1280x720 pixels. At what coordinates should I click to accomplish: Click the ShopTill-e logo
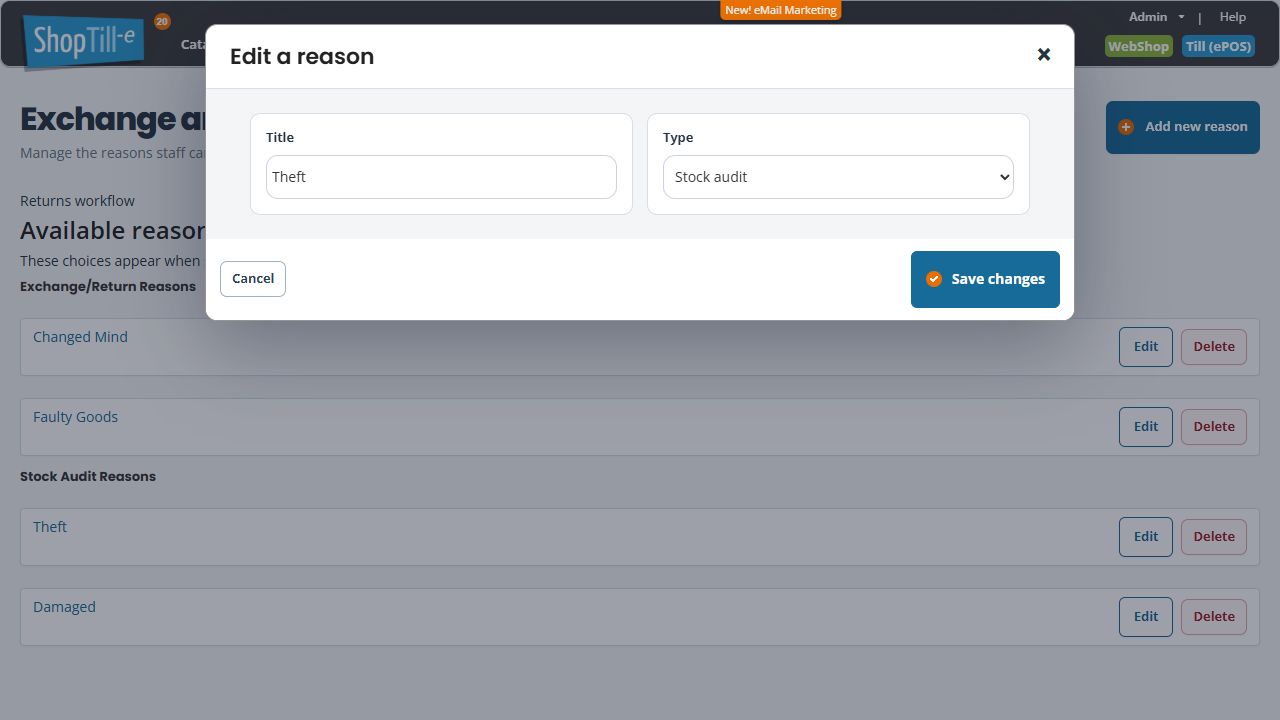click(x=85, y=42)
